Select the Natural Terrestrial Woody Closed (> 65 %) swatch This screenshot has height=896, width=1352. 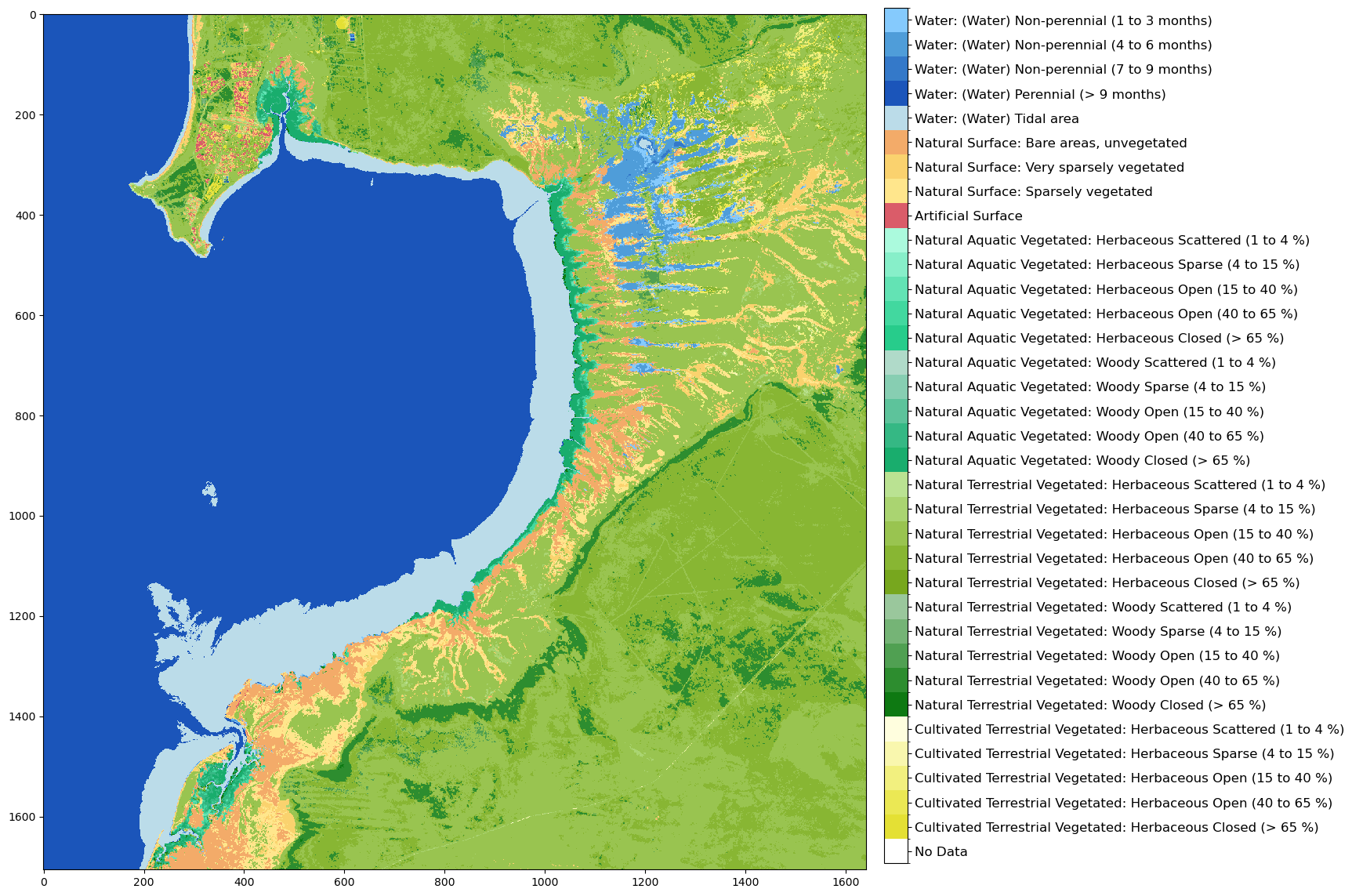896,705
